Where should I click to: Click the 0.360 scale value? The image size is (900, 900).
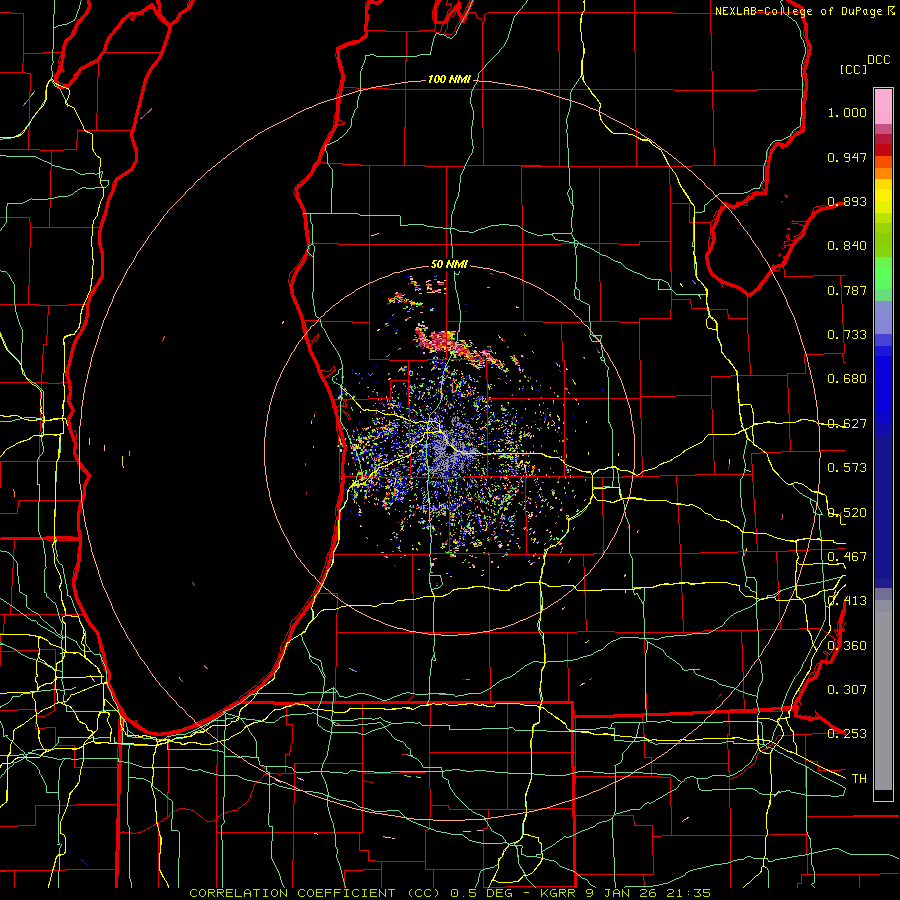tap(847, 646)
